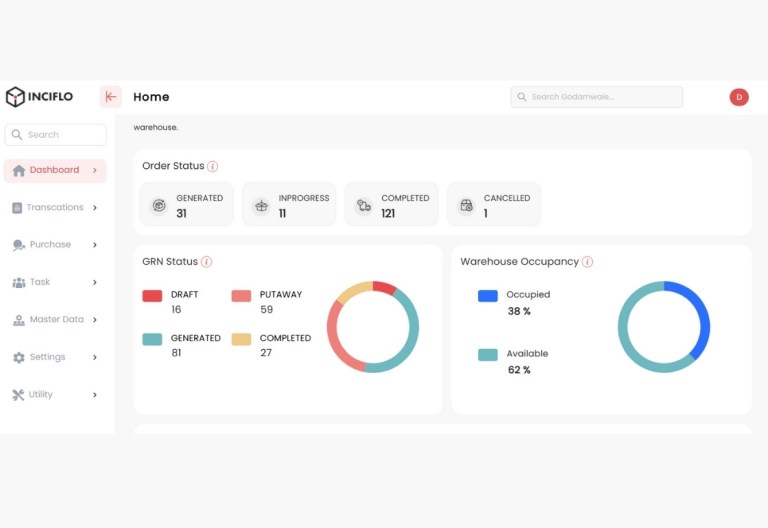This screenshot has height=528, width=768.
Task: Expand the Purchase chevron
Action: [x=95, y=245]
